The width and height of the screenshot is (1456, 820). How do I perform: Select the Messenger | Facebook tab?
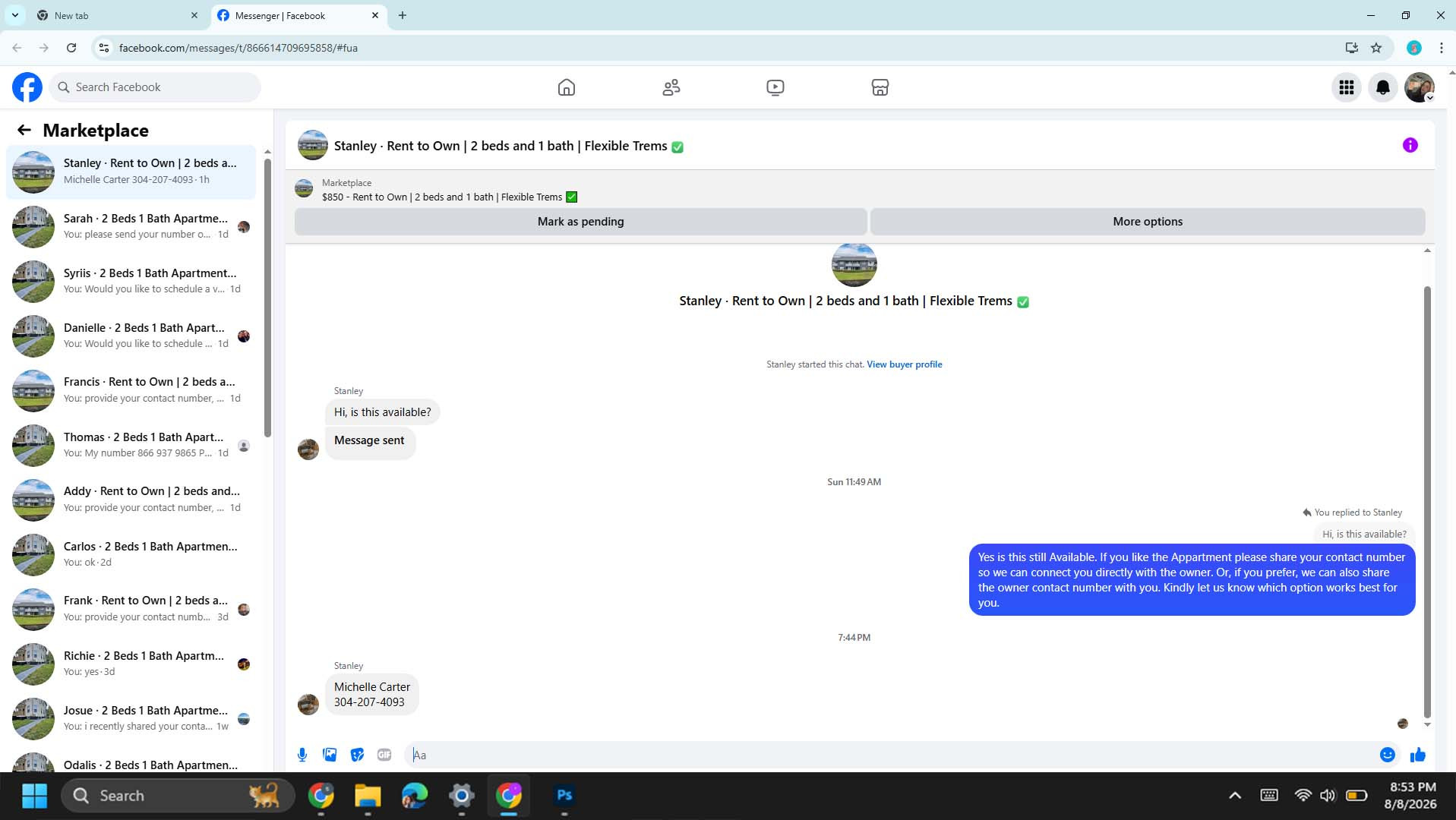pyautogui.click(x=299, y=15)
